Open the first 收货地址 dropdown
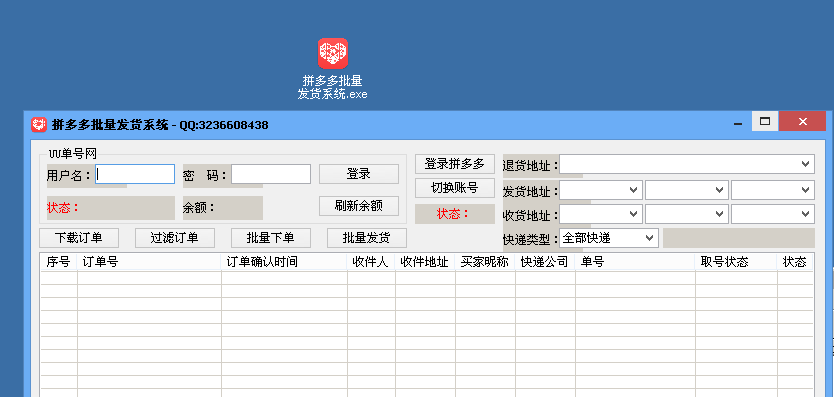 601,214
